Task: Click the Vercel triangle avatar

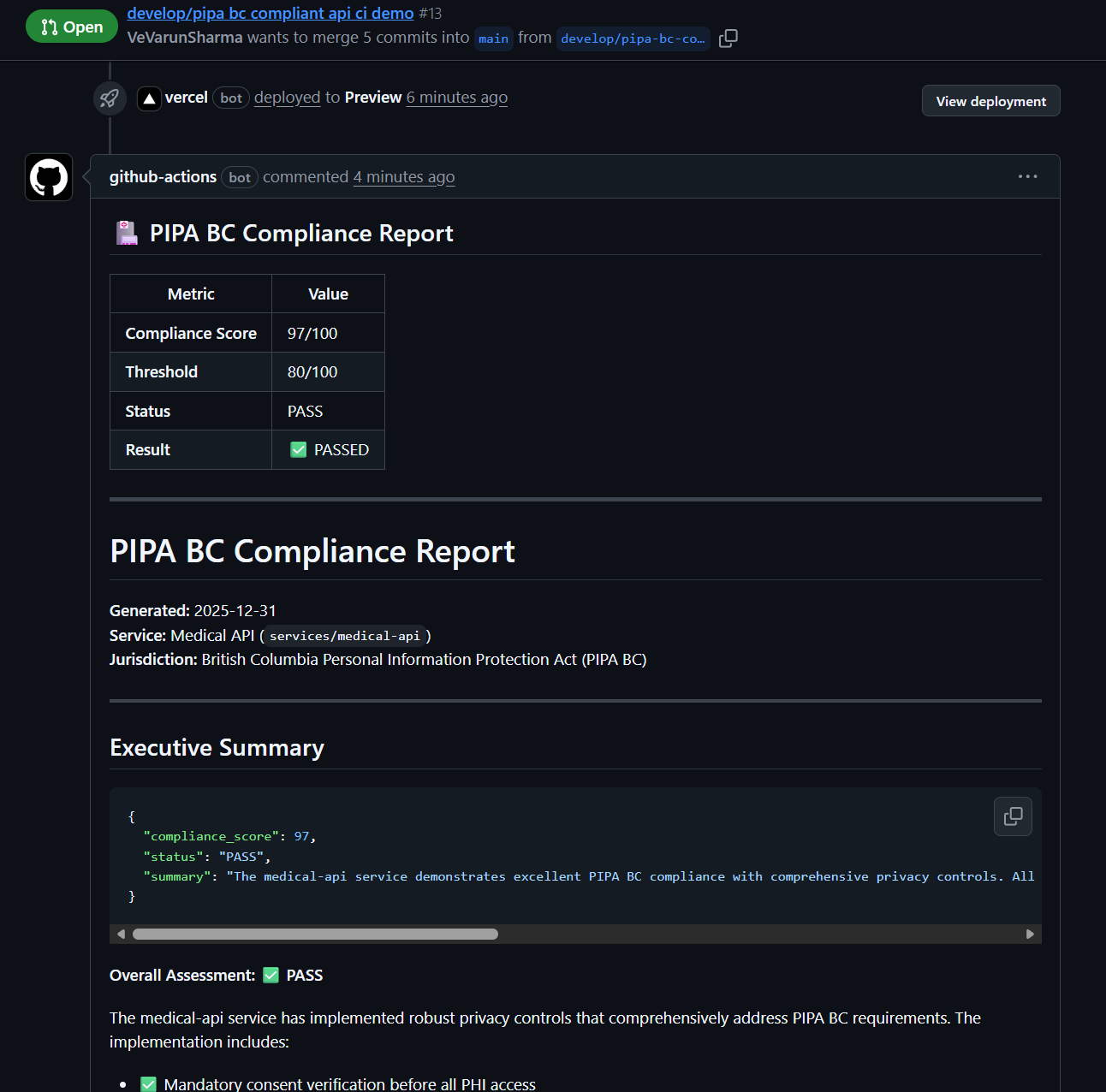Action: [x=149, y=98]
